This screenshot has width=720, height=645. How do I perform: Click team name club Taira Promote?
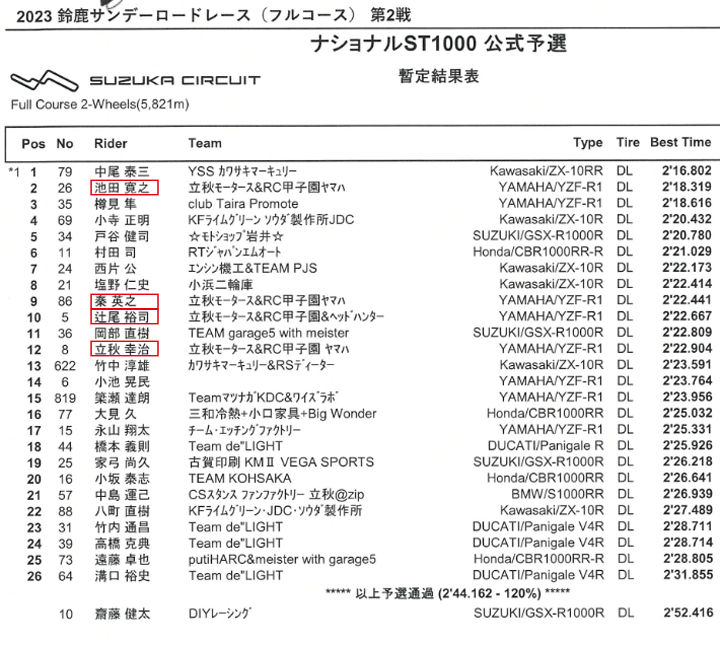[x=243, y=204]
